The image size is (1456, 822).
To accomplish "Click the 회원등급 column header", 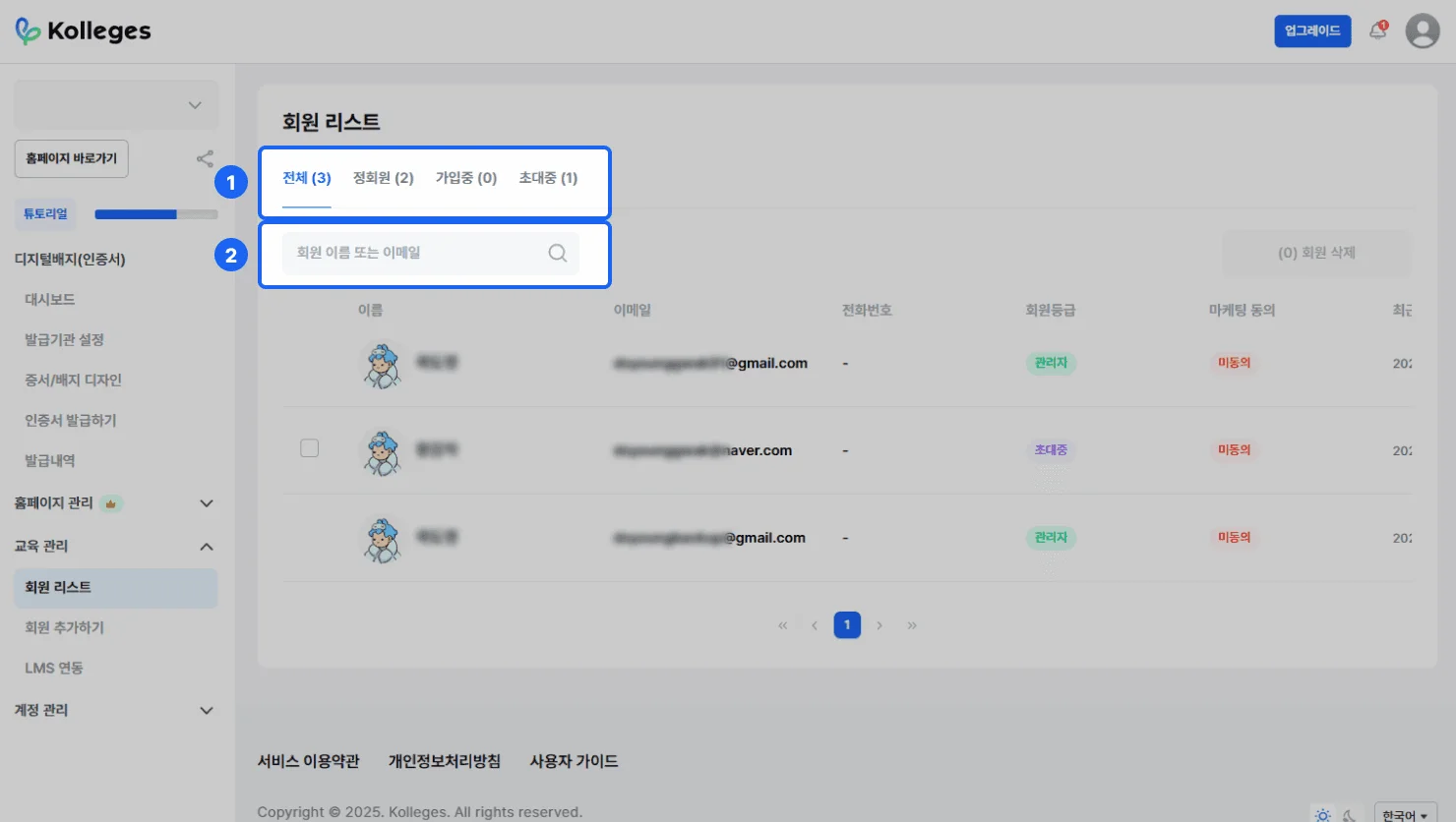I will tap(1051, 311).
